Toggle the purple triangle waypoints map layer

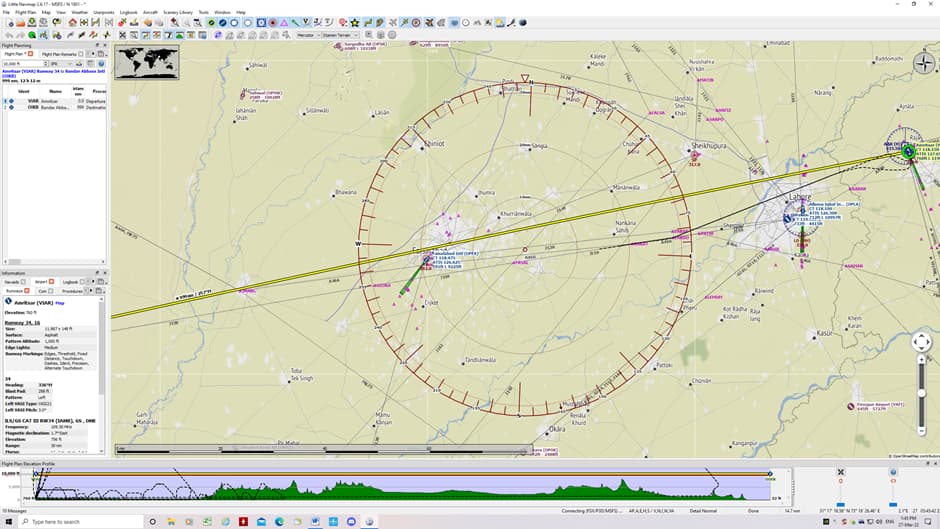tap(284, 23)
